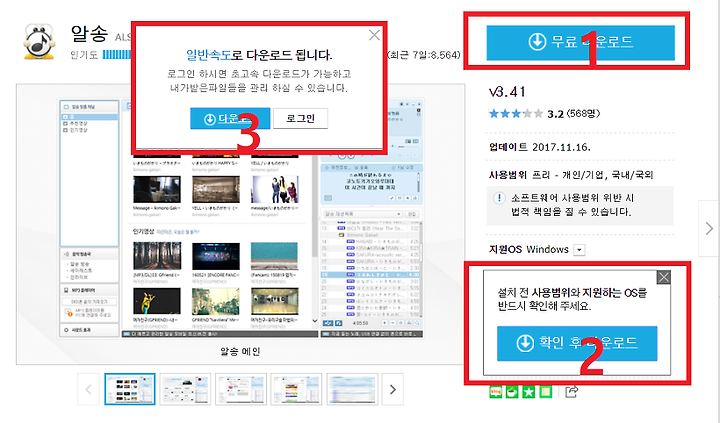This screenshot has width=720, height=423.
Task: Show next thumbnails with right arrow
Action: tap(393, 389)
